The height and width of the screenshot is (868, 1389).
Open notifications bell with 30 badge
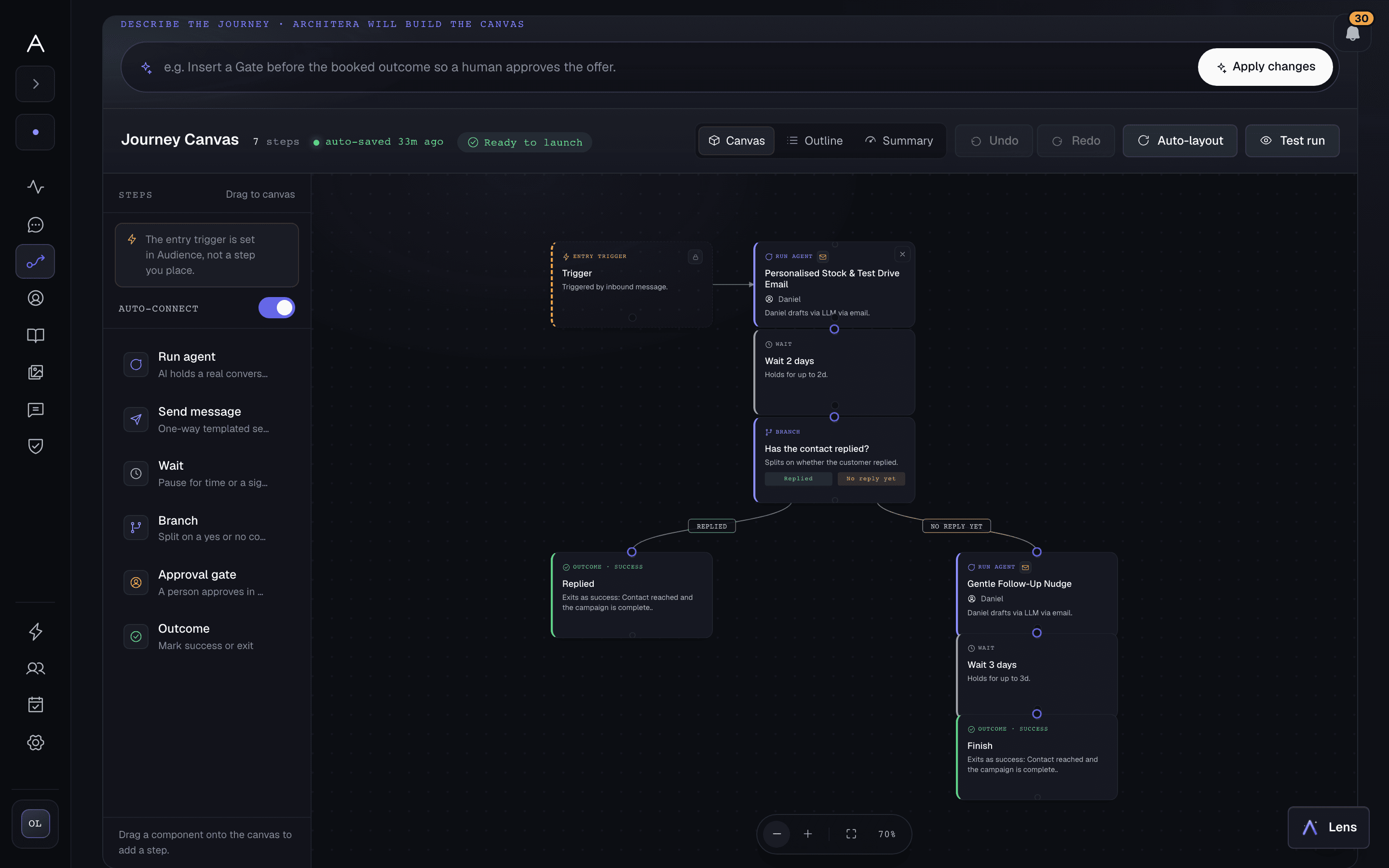(1352, 33)
